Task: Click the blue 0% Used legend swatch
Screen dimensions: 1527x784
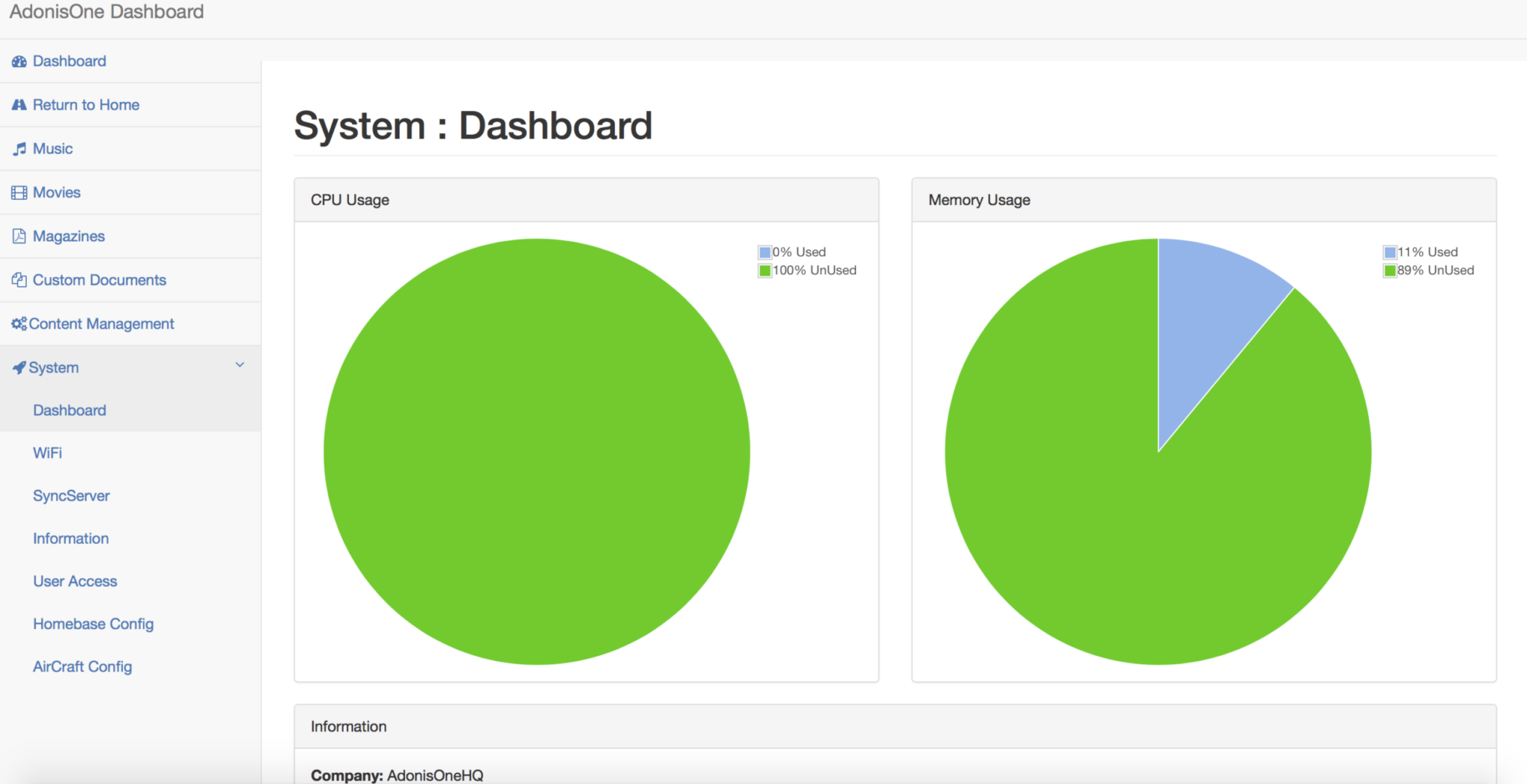Action: coord(764,253)
